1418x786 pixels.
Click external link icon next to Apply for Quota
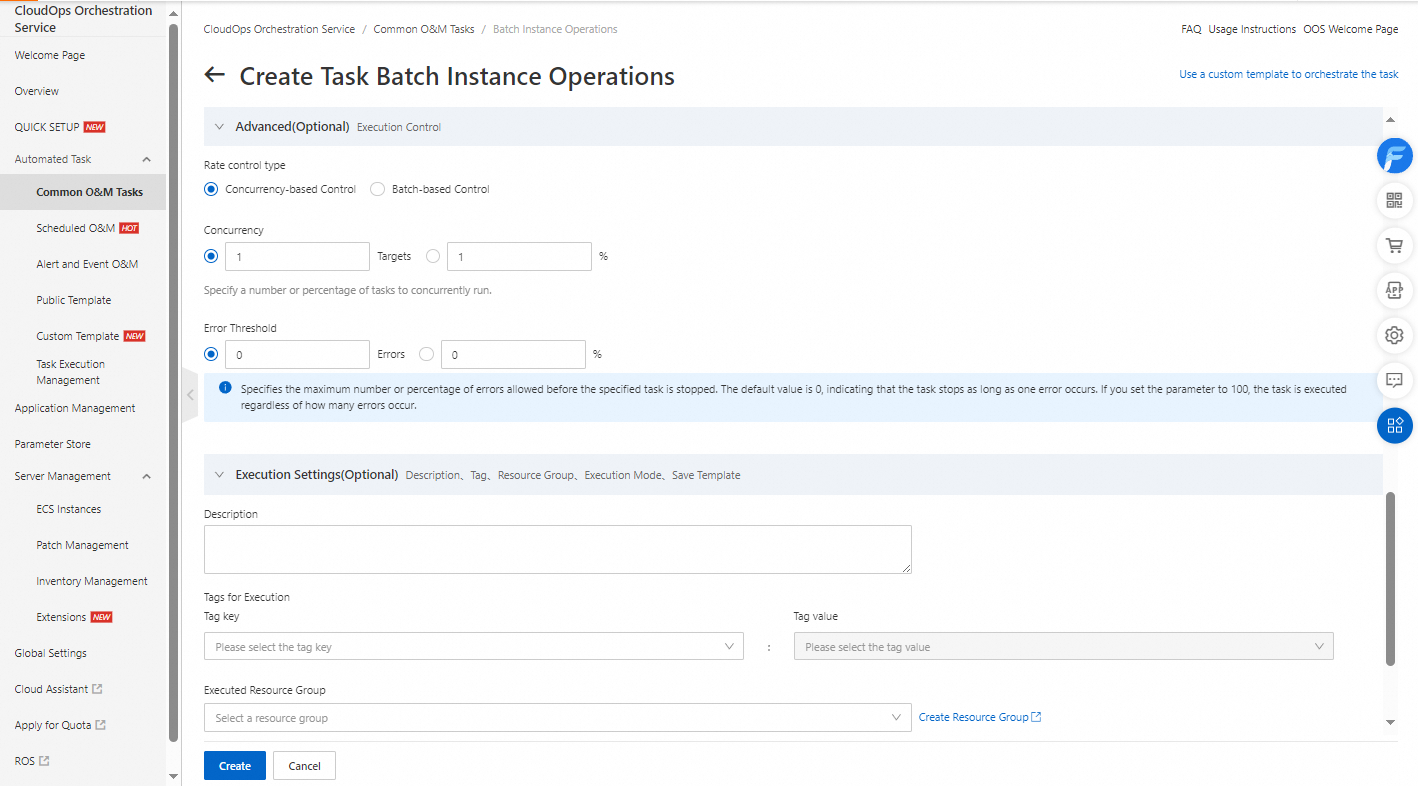(x=100, y=725)
